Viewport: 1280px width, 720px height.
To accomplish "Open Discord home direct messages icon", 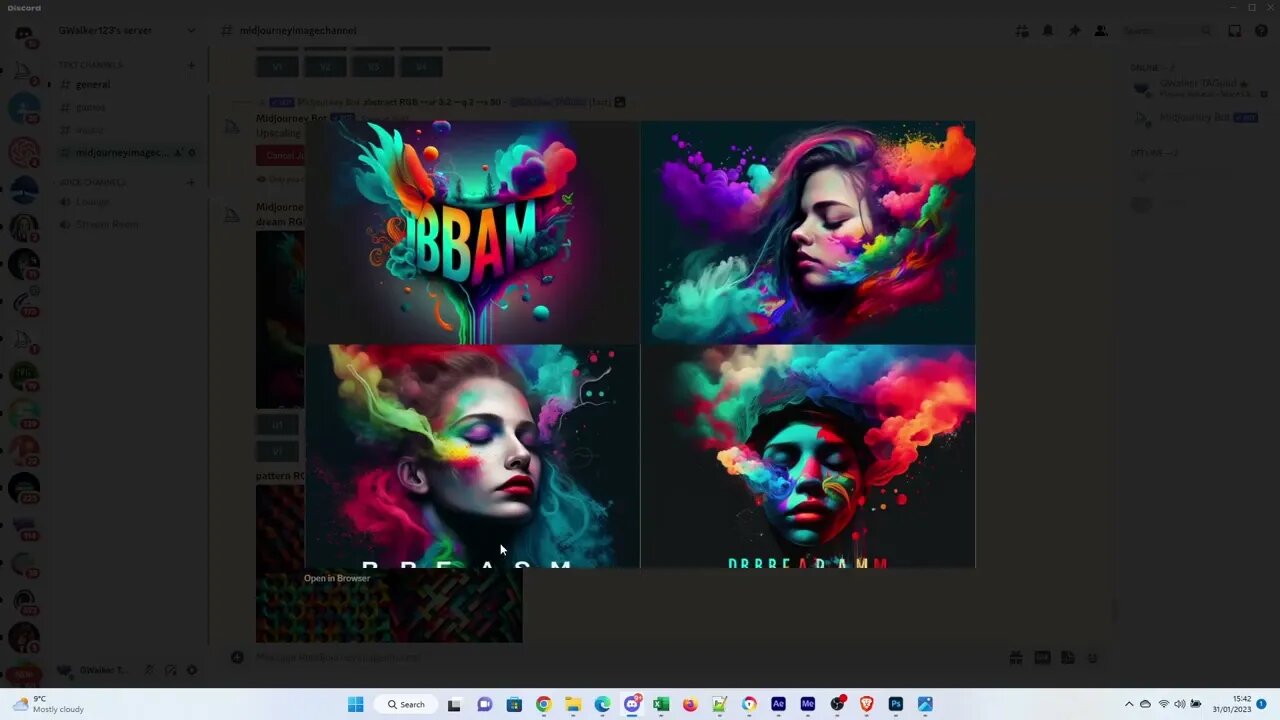I will 24,35.
